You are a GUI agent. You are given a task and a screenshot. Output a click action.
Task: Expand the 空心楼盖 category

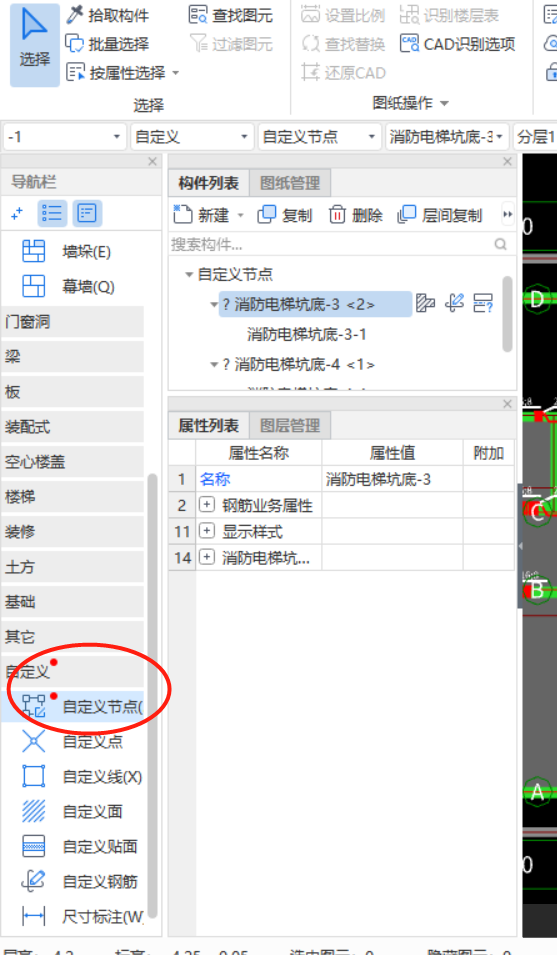point(73,462)
